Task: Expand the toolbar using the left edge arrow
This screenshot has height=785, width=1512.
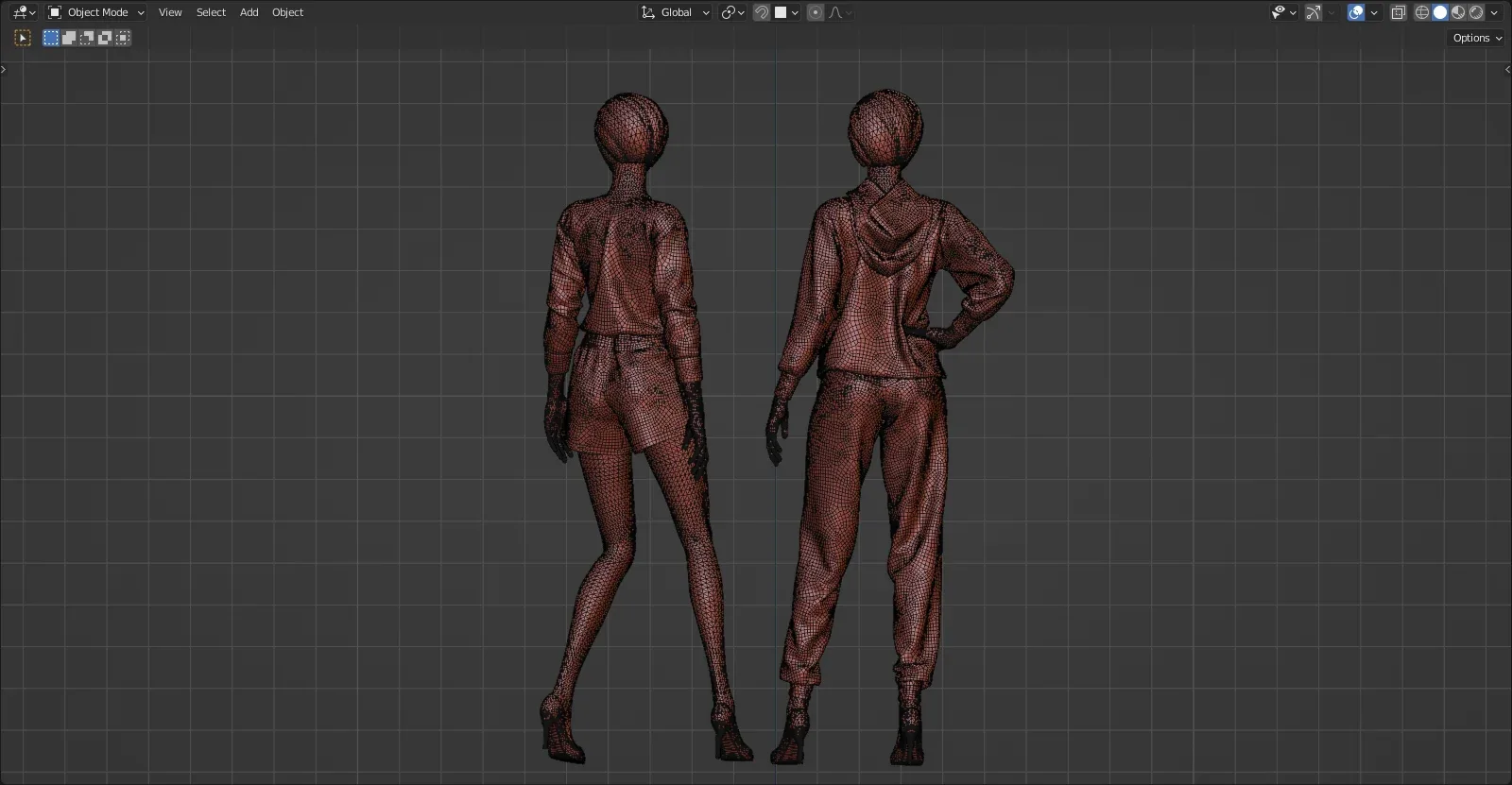Action: [x=4, y=69]
